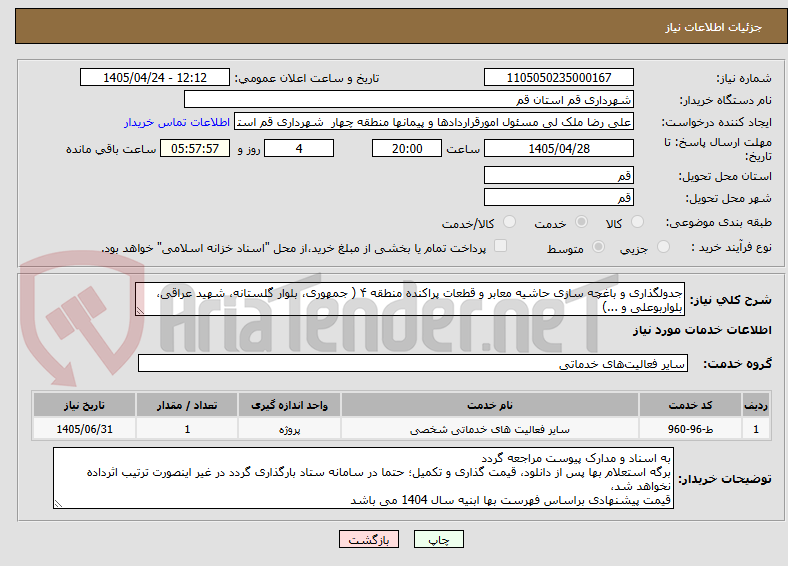The height and width of the screenshot is (566, 788).
Task: Click the تاریخ نیاز column header
Action: coord(84,405)
